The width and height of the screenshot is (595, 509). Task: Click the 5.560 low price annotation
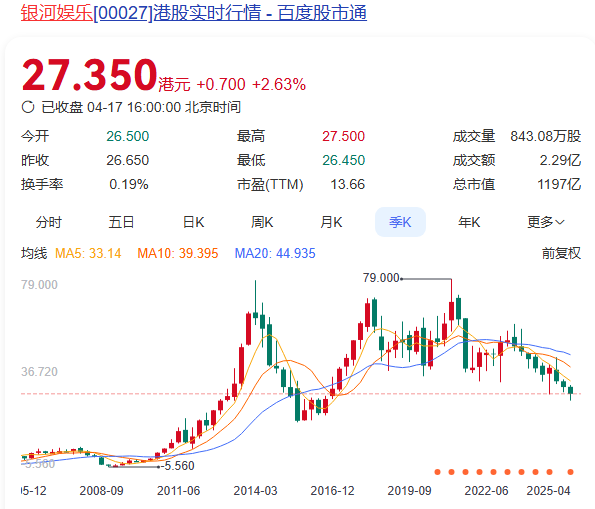click(179, 466)
